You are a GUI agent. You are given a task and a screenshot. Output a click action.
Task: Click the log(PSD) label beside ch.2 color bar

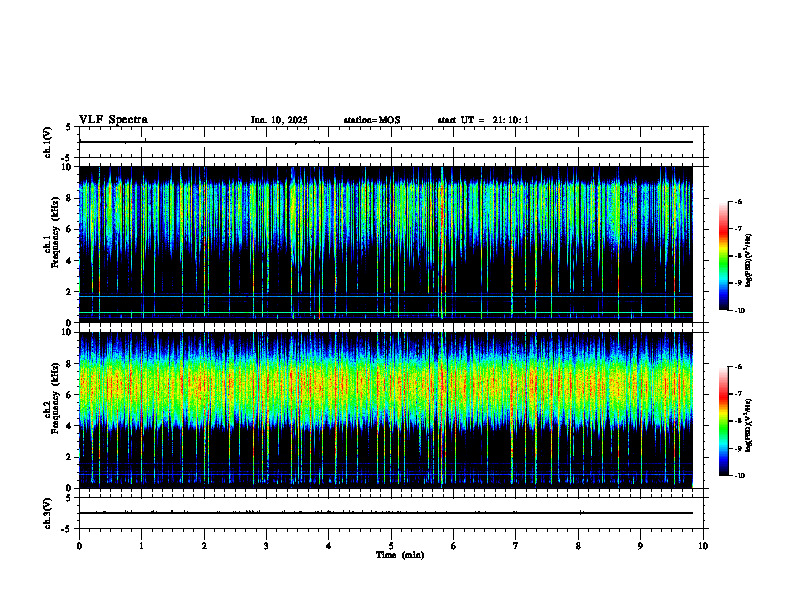click(x=749, y=426)
